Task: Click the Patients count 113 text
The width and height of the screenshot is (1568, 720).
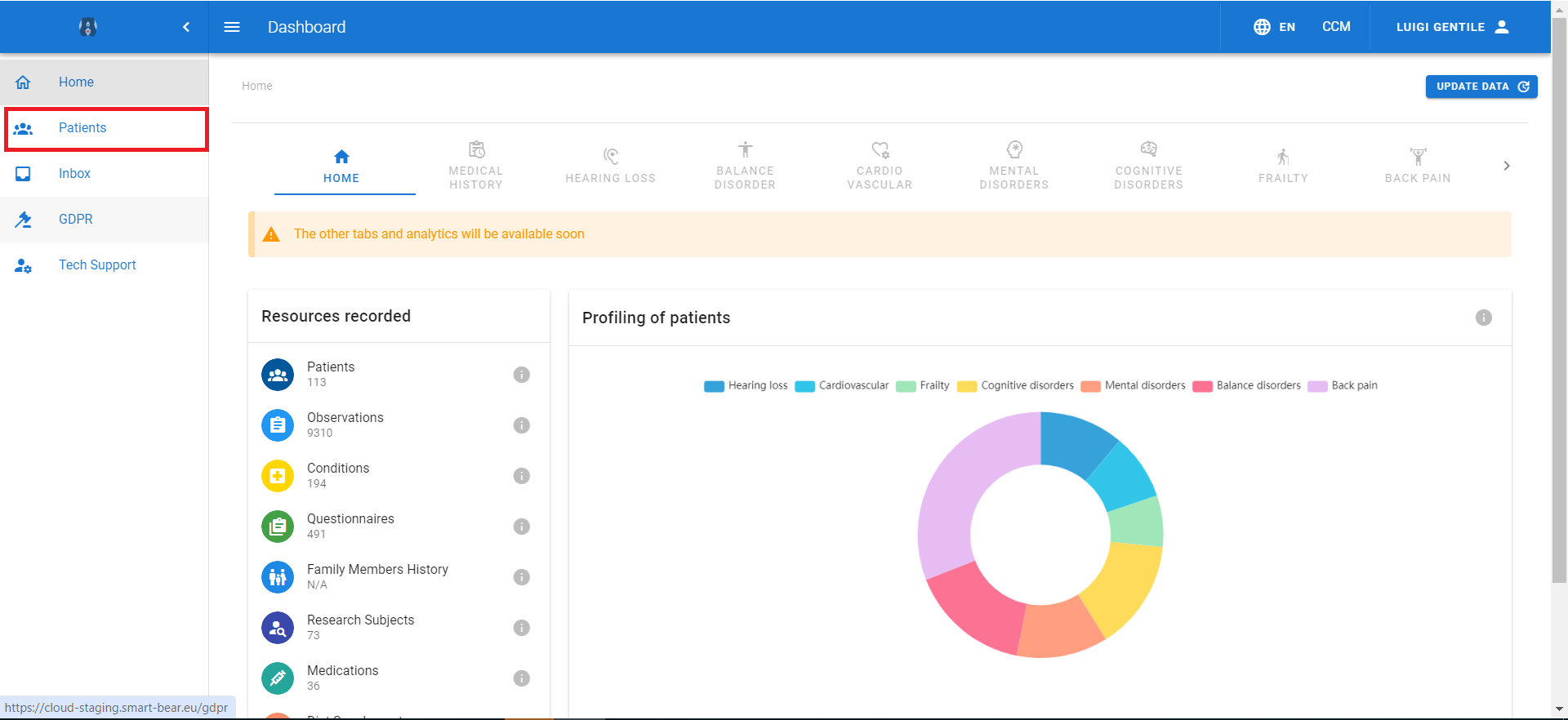Action: pyautogui.click(x=317, y=383)
